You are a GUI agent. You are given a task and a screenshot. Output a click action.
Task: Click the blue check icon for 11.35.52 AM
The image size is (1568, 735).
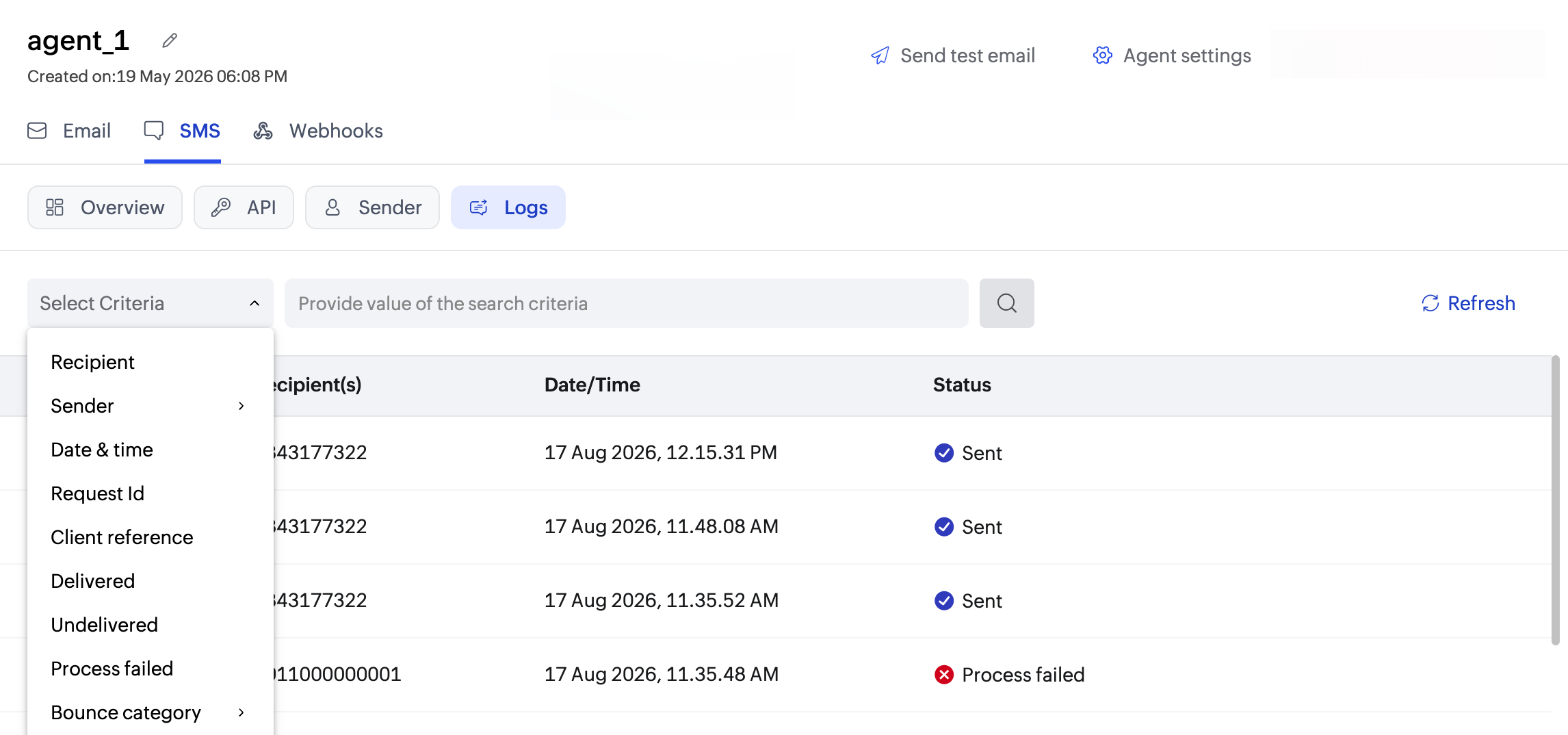[x=944, y=600]
